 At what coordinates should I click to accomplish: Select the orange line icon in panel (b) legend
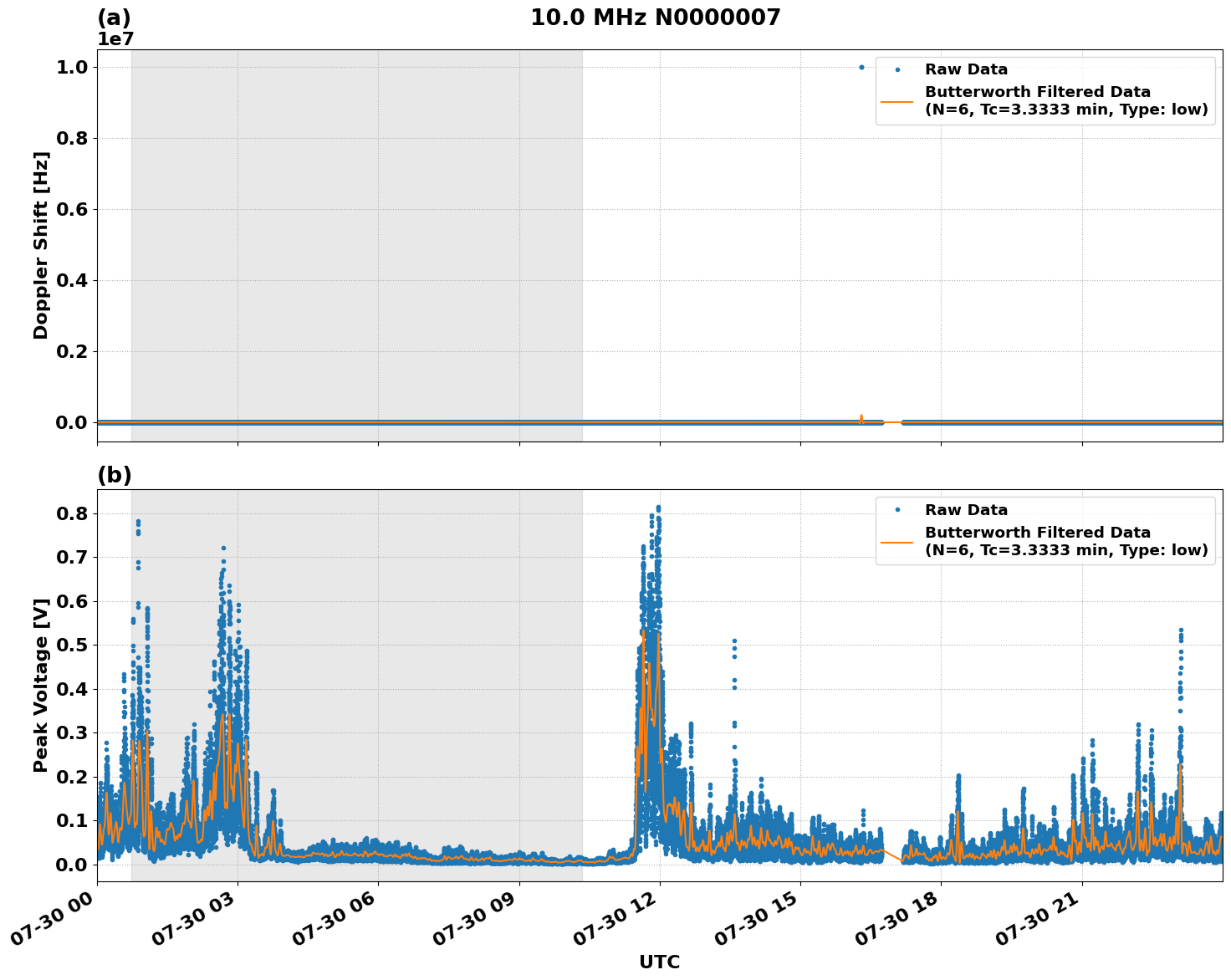pos(898,541)
